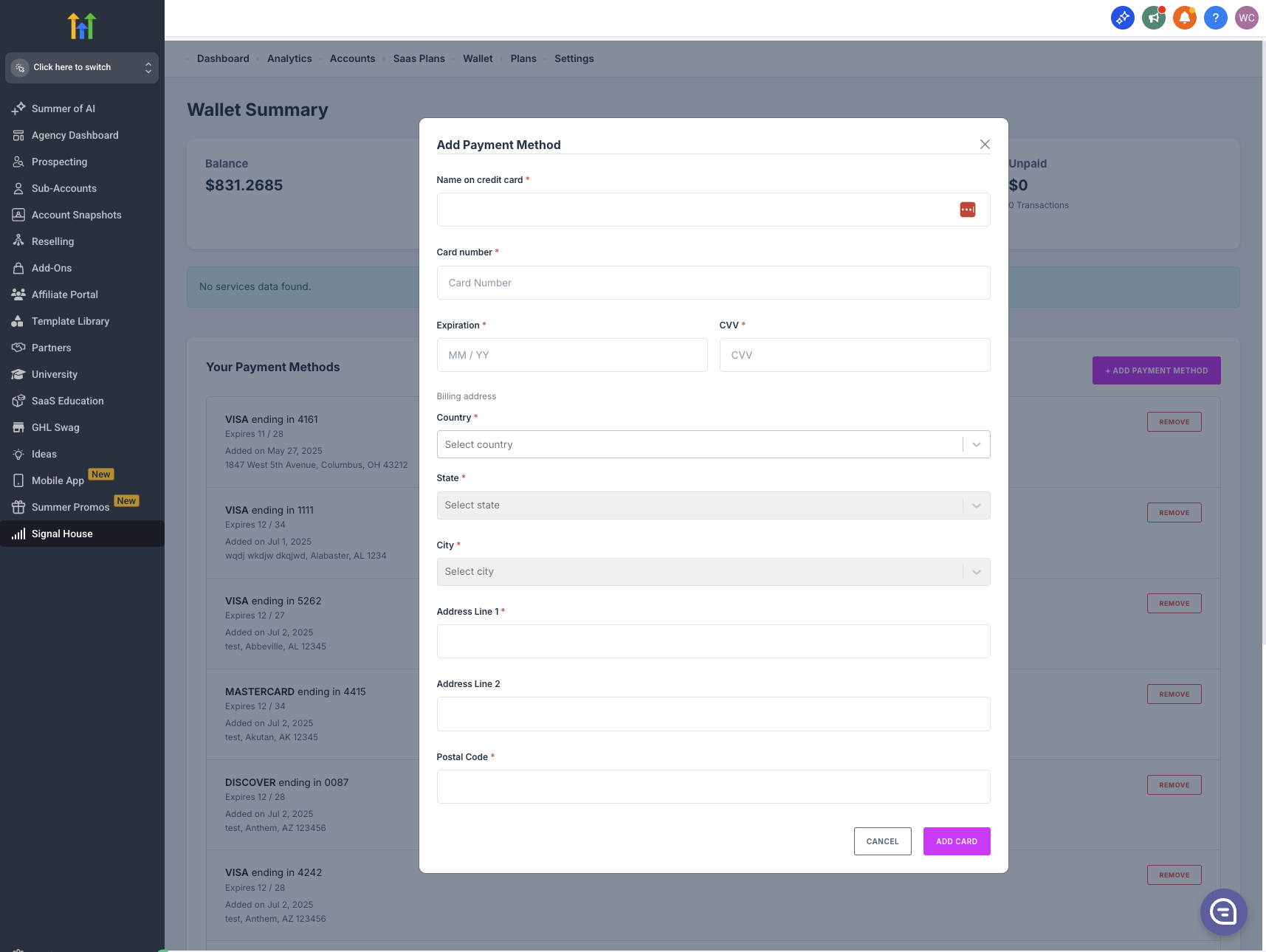Focus the Address Line 1 field
Screen dimensions: 1266x952
coord(713,641)
